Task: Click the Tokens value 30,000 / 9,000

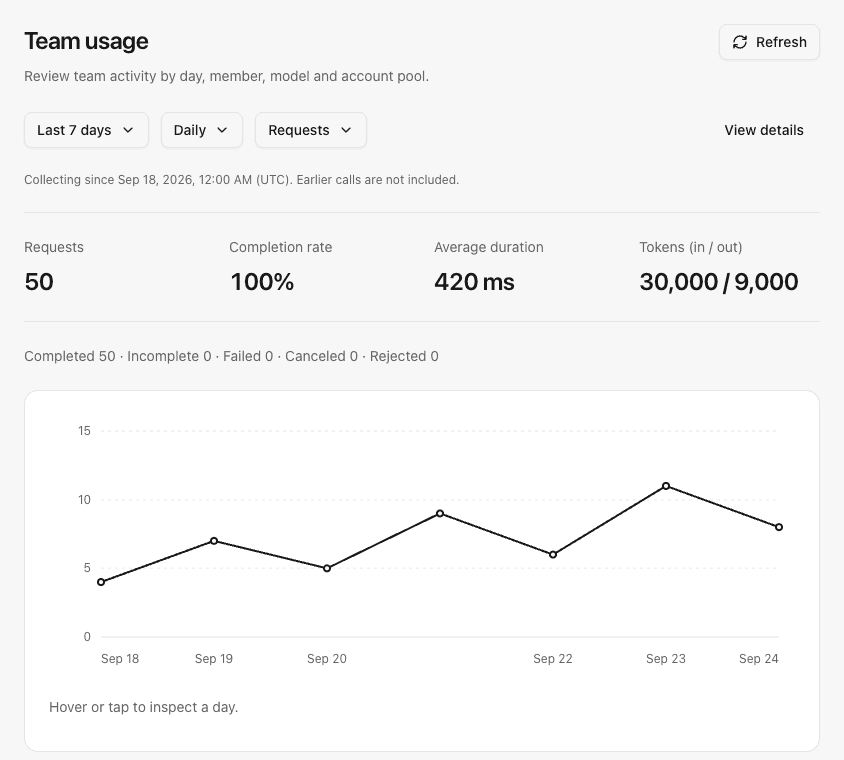Action: pos(719,282)
